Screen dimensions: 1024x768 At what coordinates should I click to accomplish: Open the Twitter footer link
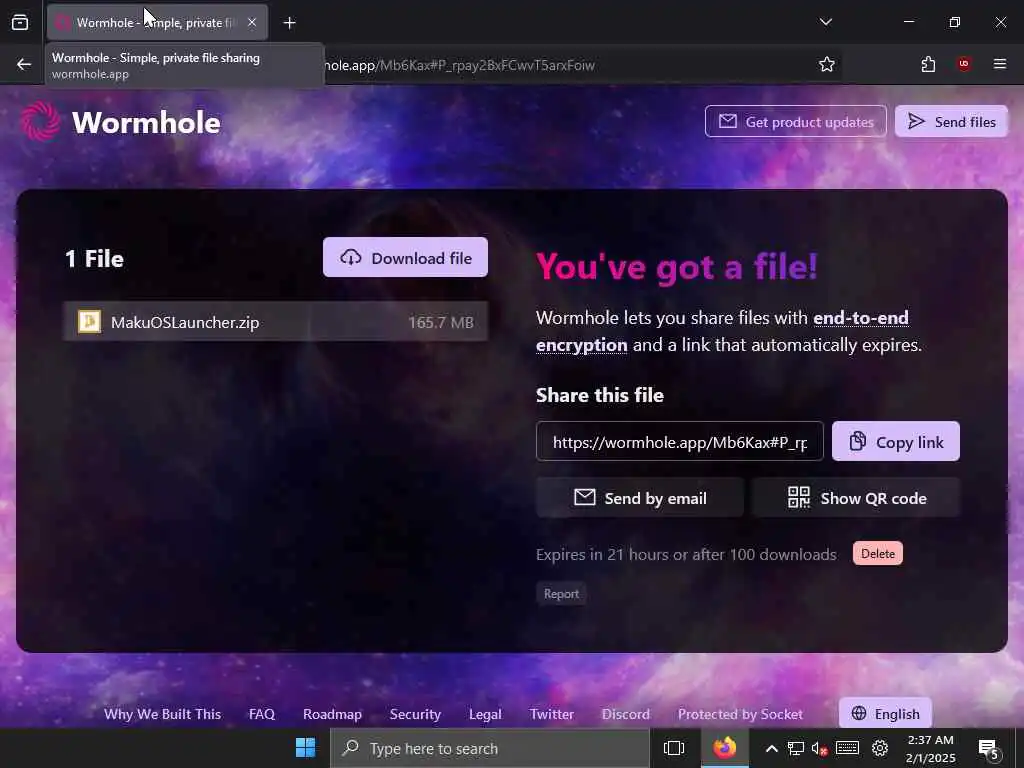[x=552, y=714]
